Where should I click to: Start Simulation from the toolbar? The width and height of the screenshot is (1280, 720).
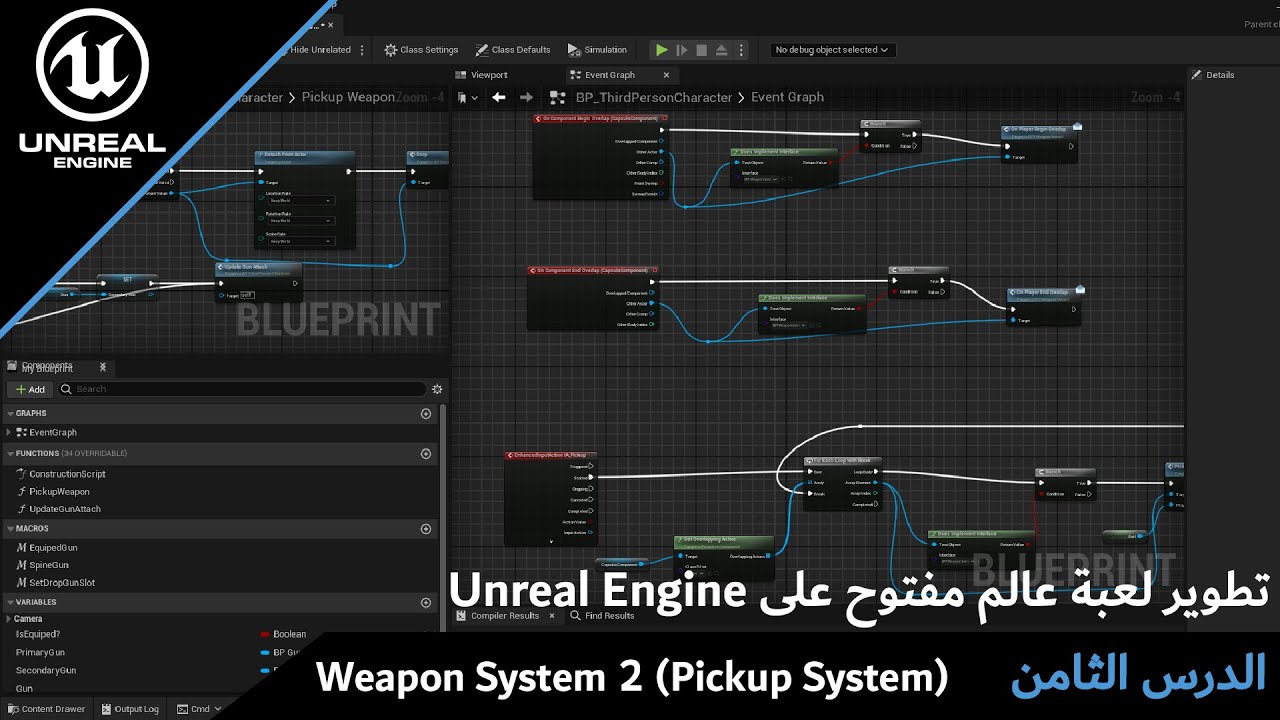[597, 50]
